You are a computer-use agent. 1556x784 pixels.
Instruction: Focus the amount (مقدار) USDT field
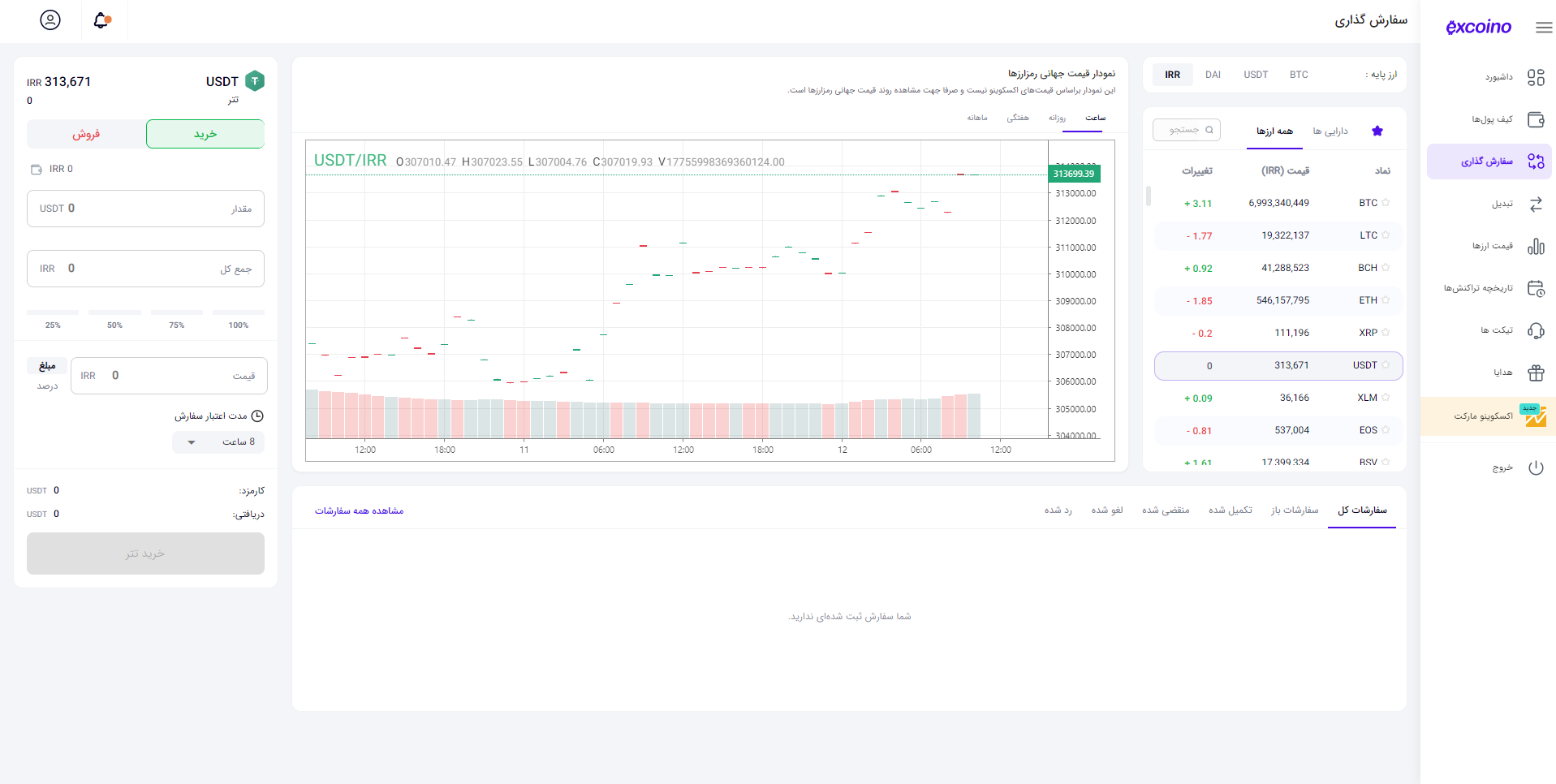pyautogui.click(x=145, y=209)
